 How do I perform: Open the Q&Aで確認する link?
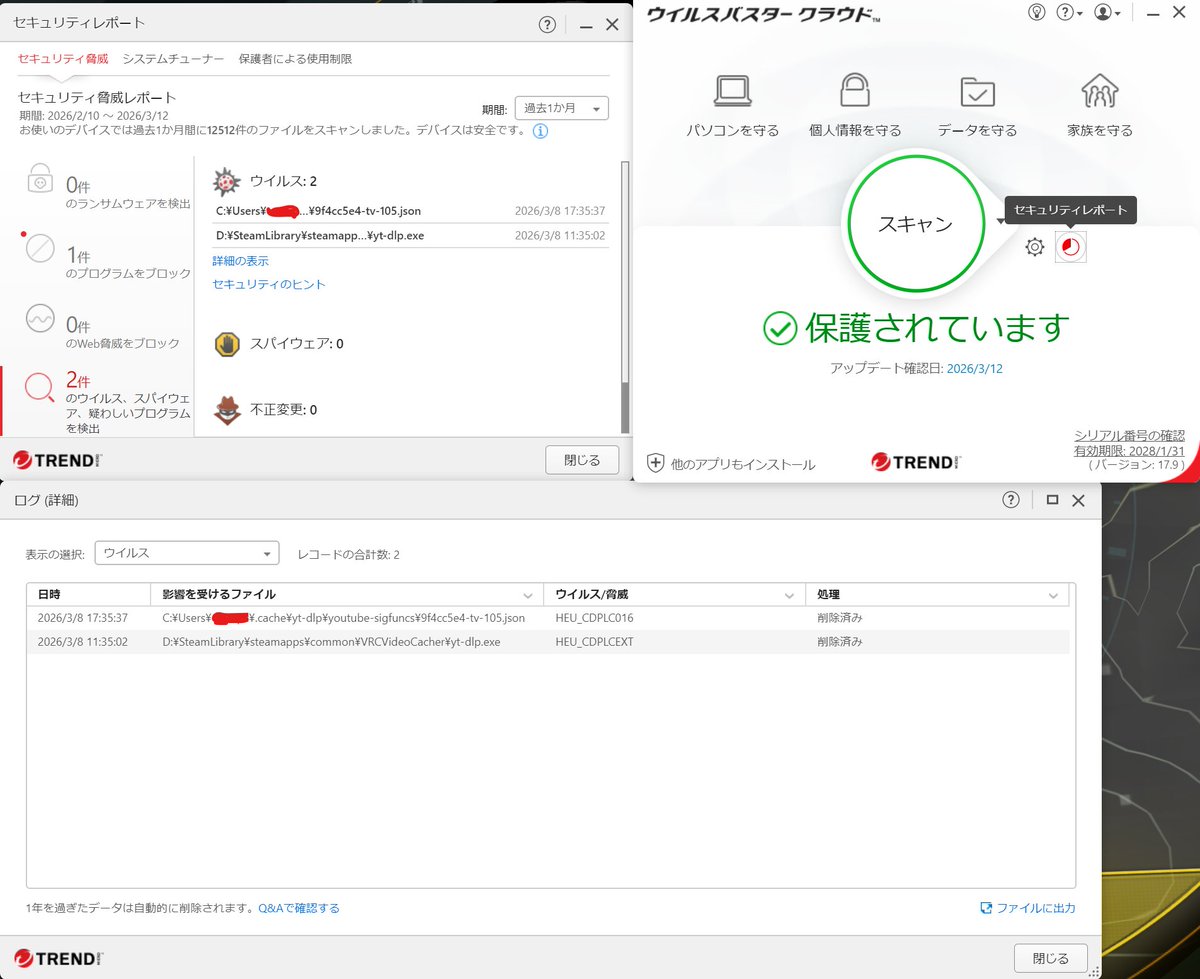(x=299, y=908)
